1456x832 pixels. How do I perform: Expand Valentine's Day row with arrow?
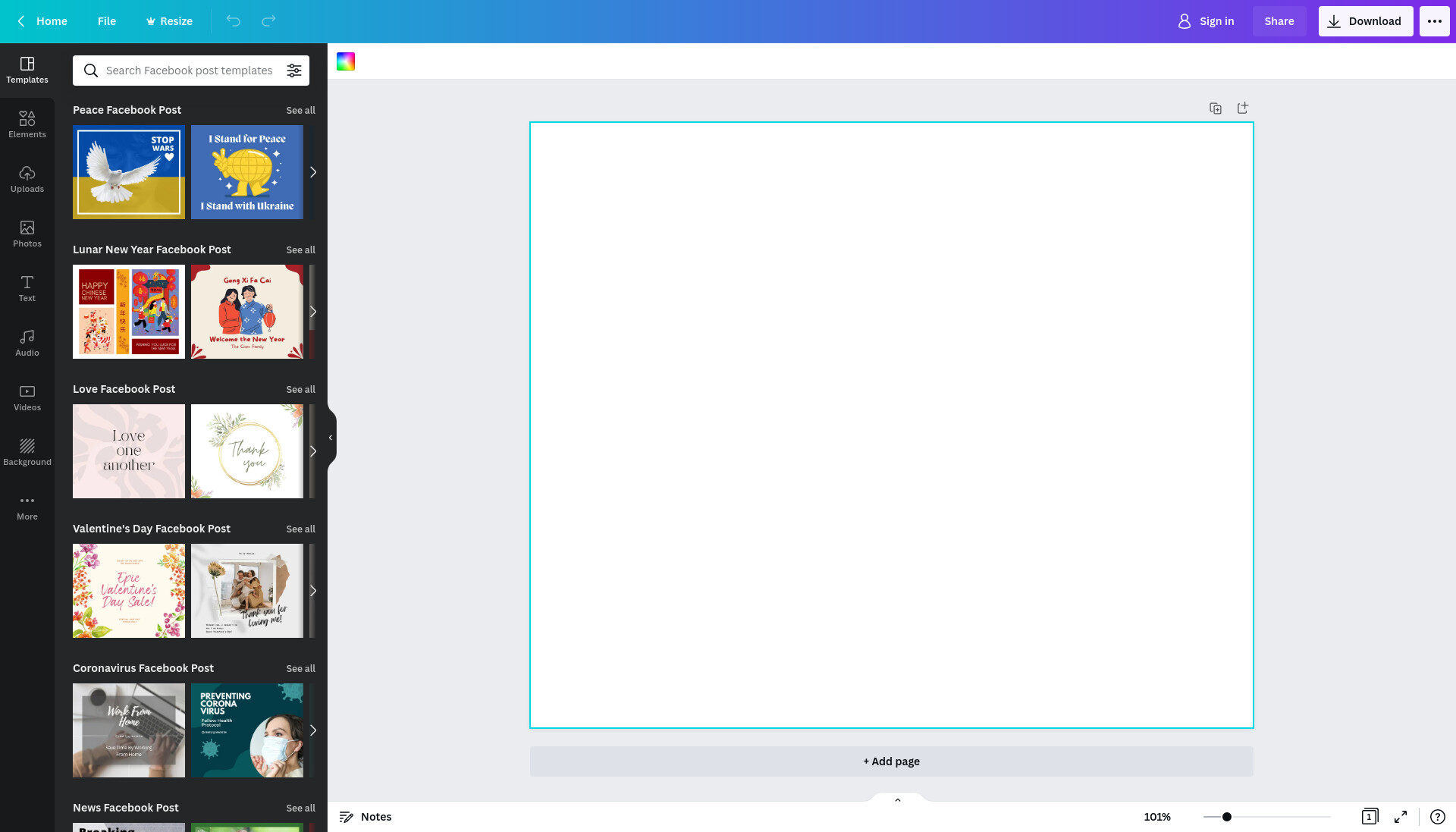coord(312,591)
